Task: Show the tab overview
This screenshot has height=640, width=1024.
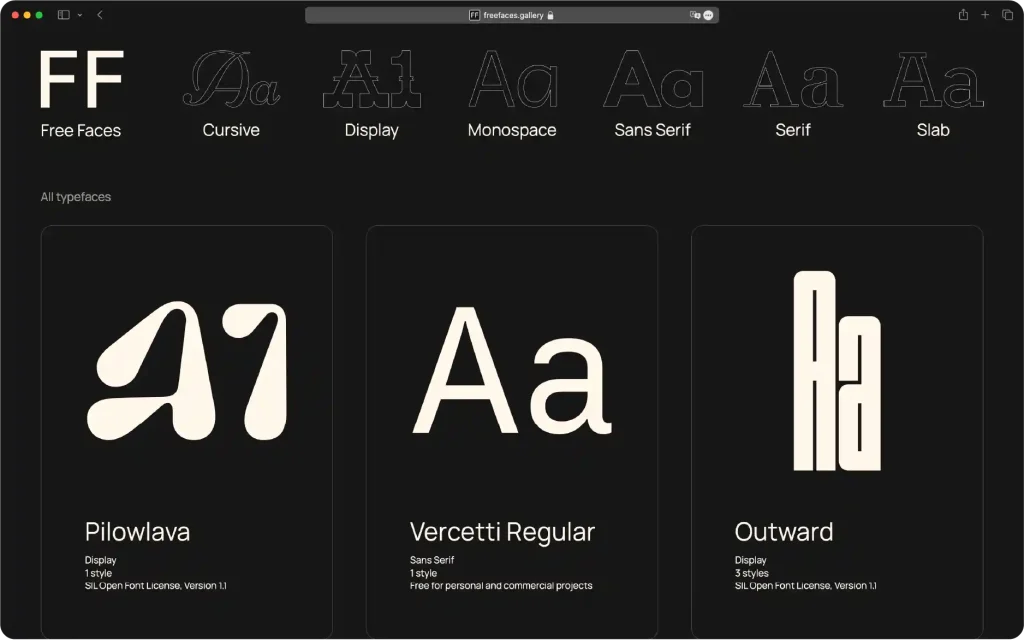Action: pos(1007,15)
